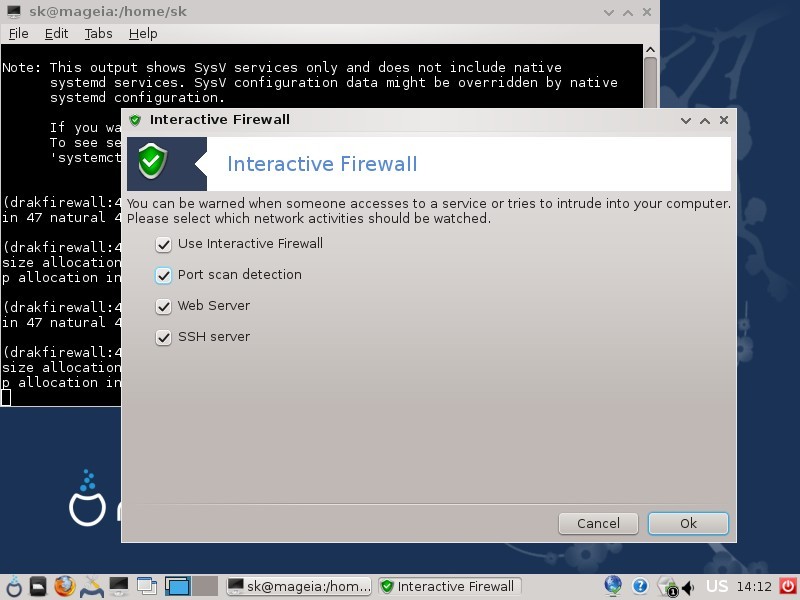Click the volume speaker tray icon
This screenshot has height=600, width=800.
pyautogui.click(x=689, y=588)
